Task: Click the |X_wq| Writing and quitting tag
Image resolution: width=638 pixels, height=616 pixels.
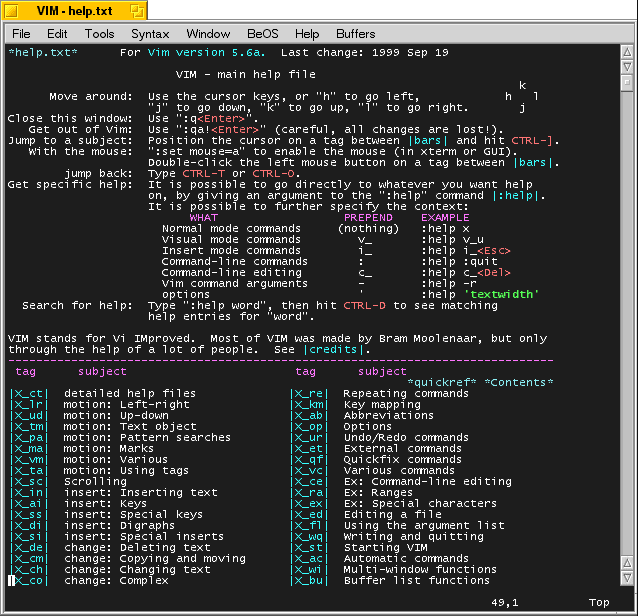Action: click(x=309, y=536)
